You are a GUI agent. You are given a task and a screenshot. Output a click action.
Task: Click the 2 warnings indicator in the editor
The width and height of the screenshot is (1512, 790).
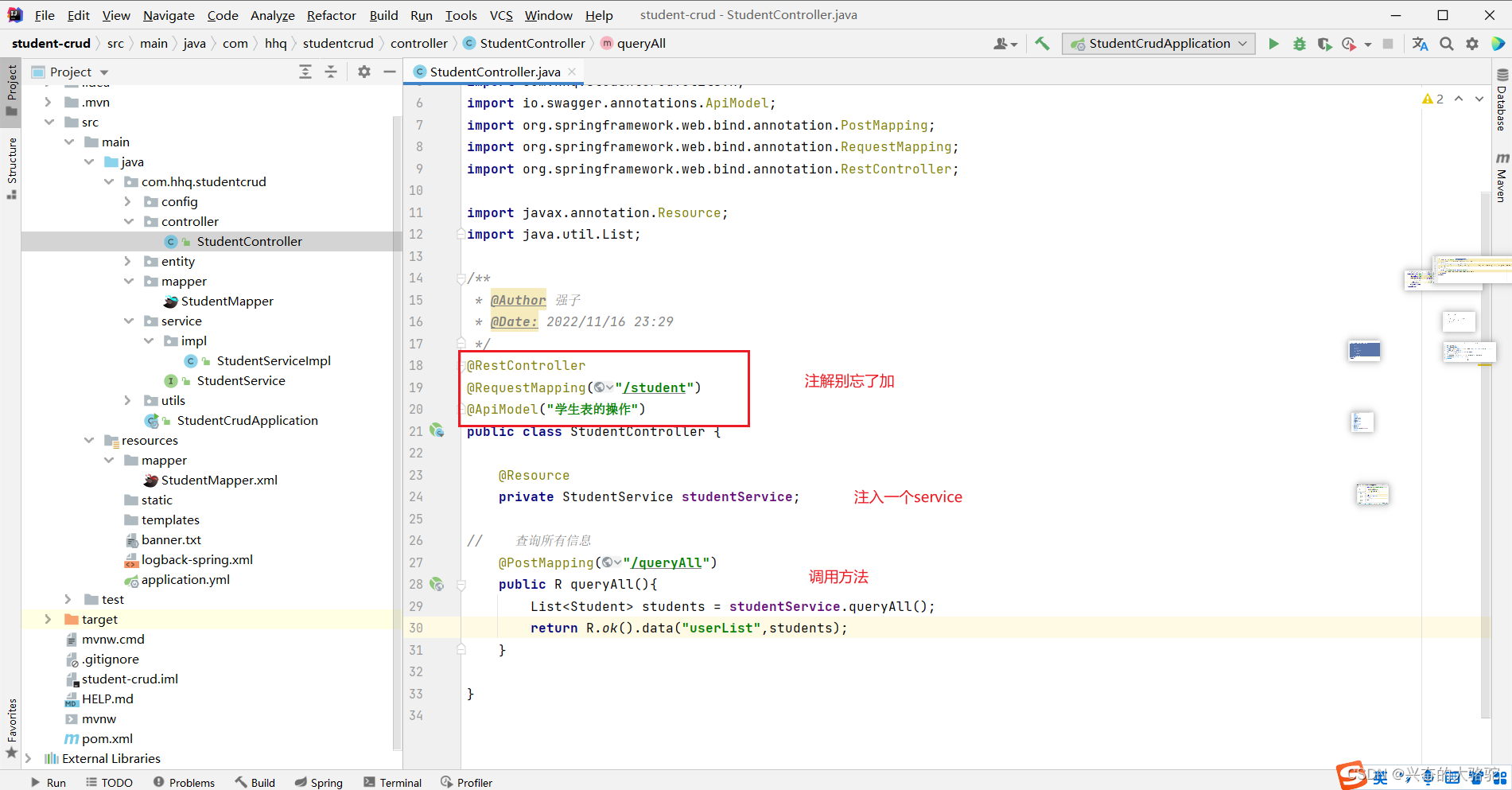click(x=1432, y=99)
